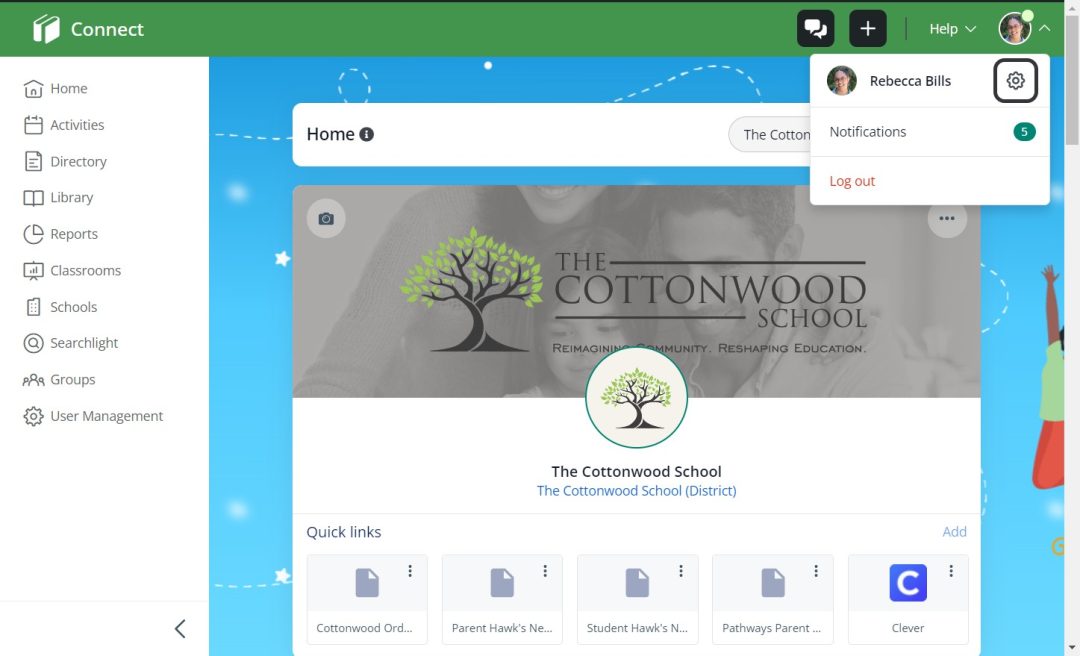Open account settings gear icon
The image size is (1080, 656).
coord(1015,81)
